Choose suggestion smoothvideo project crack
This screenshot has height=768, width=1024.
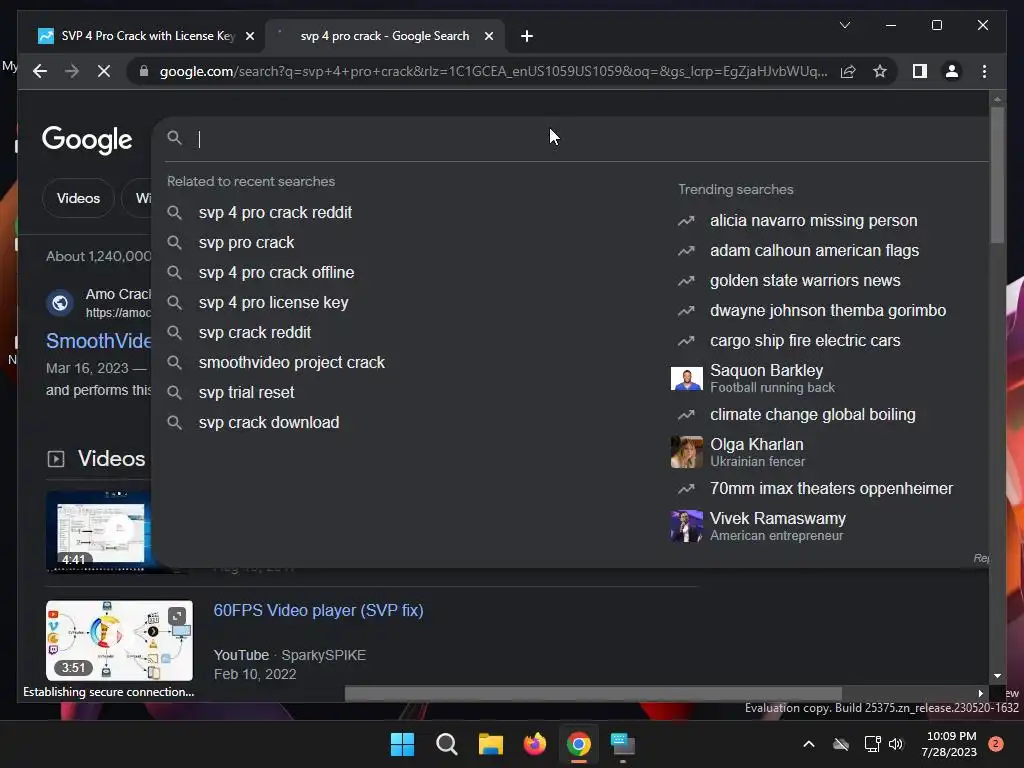(291, 362)
